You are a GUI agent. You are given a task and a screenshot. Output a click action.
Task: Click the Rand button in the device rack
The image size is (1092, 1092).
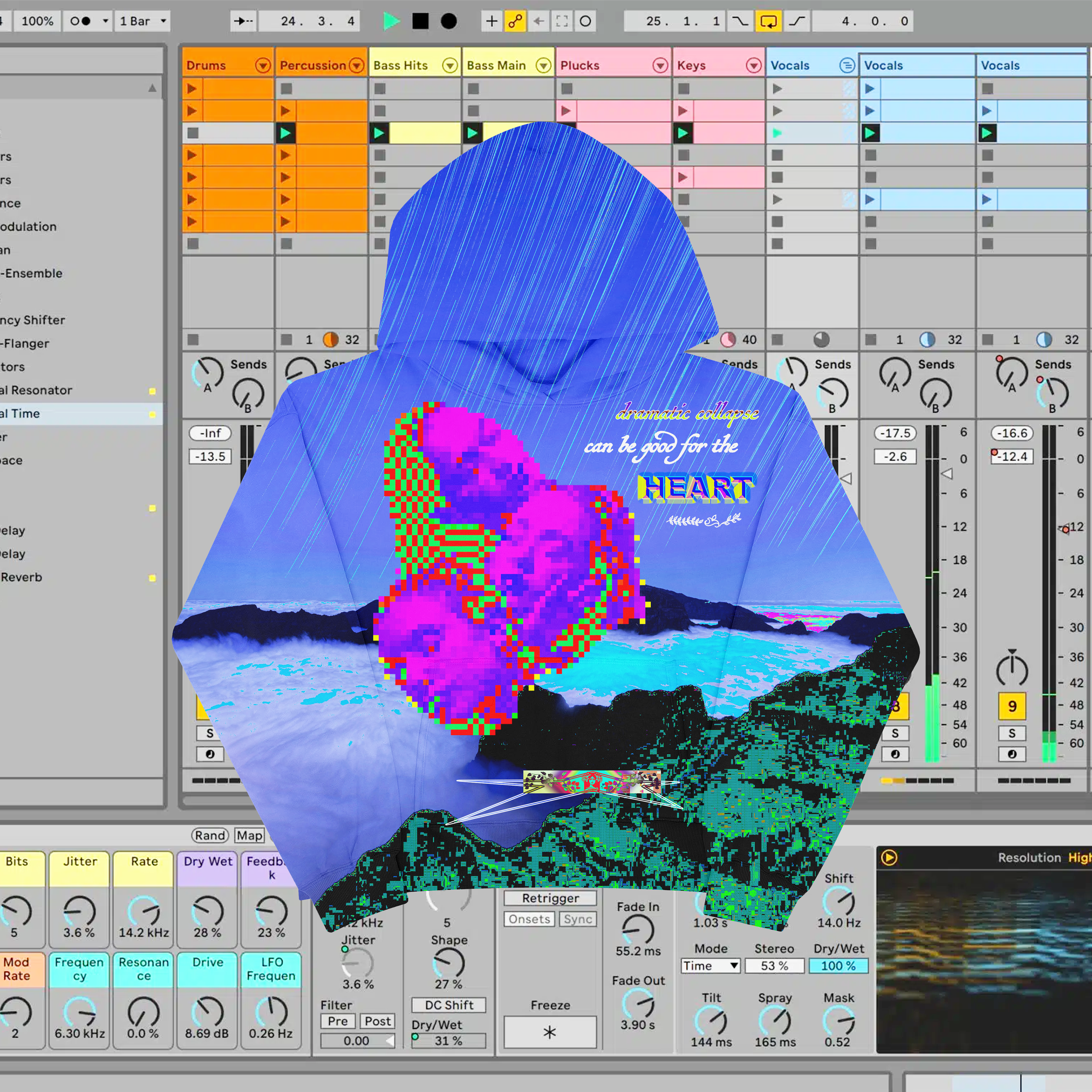point(210,835)
